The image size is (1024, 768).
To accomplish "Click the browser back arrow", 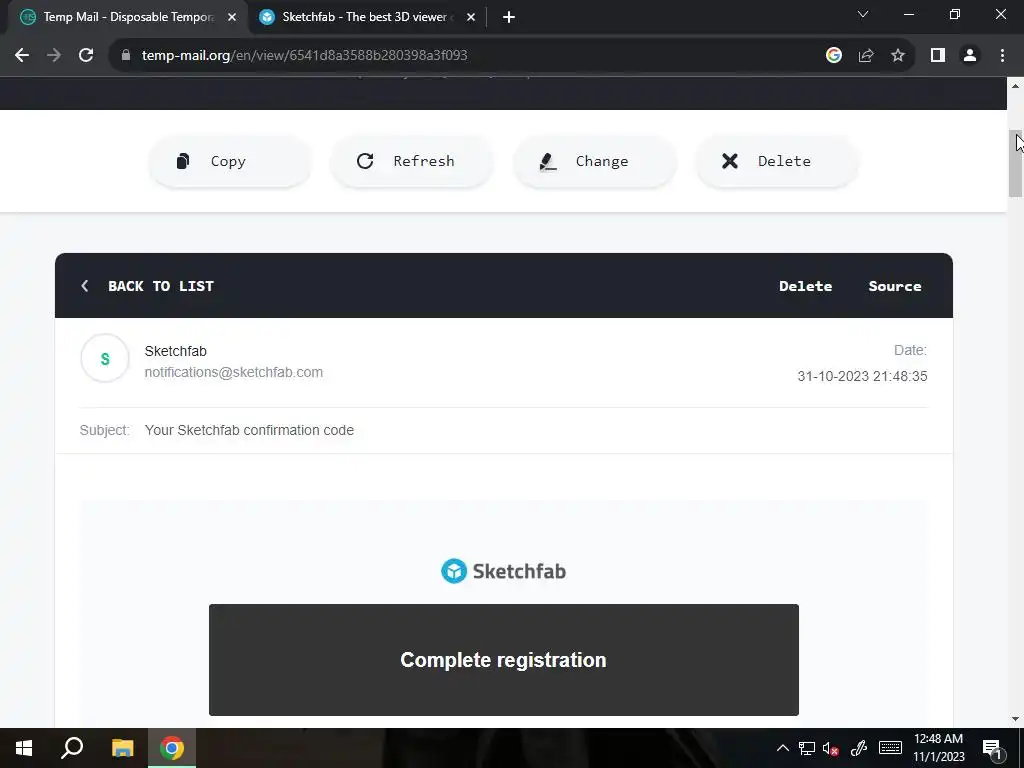I will point(22,56).
